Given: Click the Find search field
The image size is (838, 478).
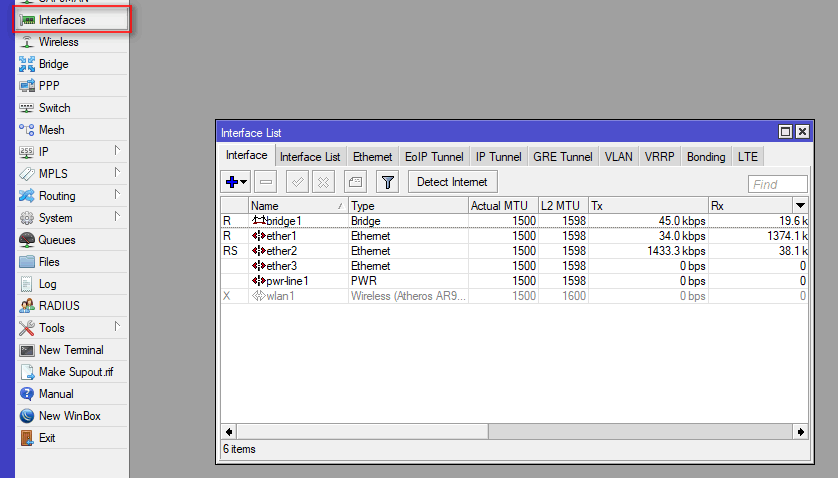Looking at the screenshot, I should 778,184.
